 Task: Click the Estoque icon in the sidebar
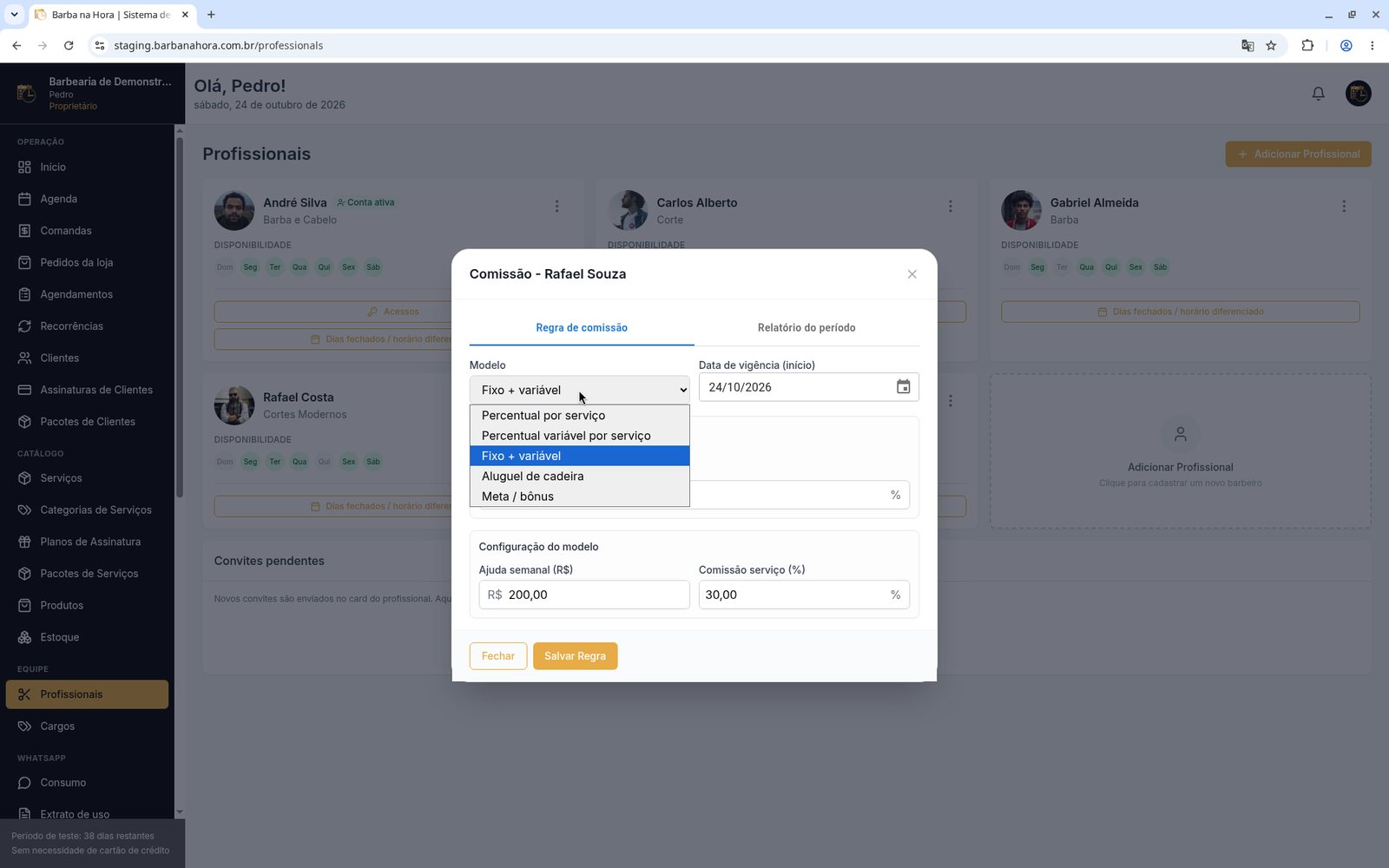(x=24, y=637)
